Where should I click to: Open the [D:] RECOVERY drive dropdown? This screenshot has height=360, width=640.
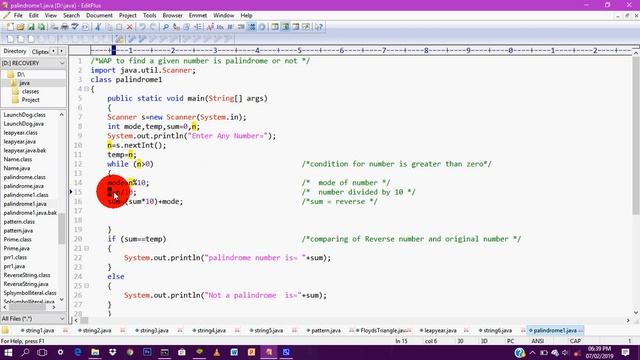pos(62,63)
